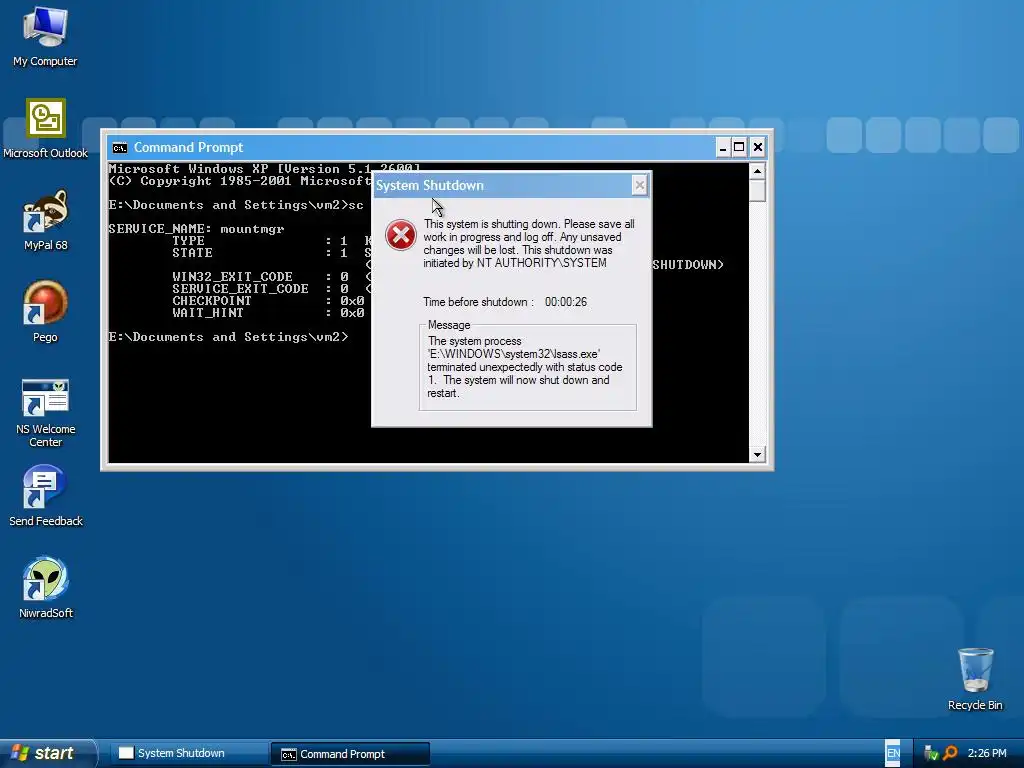The height and width of the screenshot is (768, 1024).
Task: Click the disabled close button of System Shutdown
Action: (x=640, y=185)
